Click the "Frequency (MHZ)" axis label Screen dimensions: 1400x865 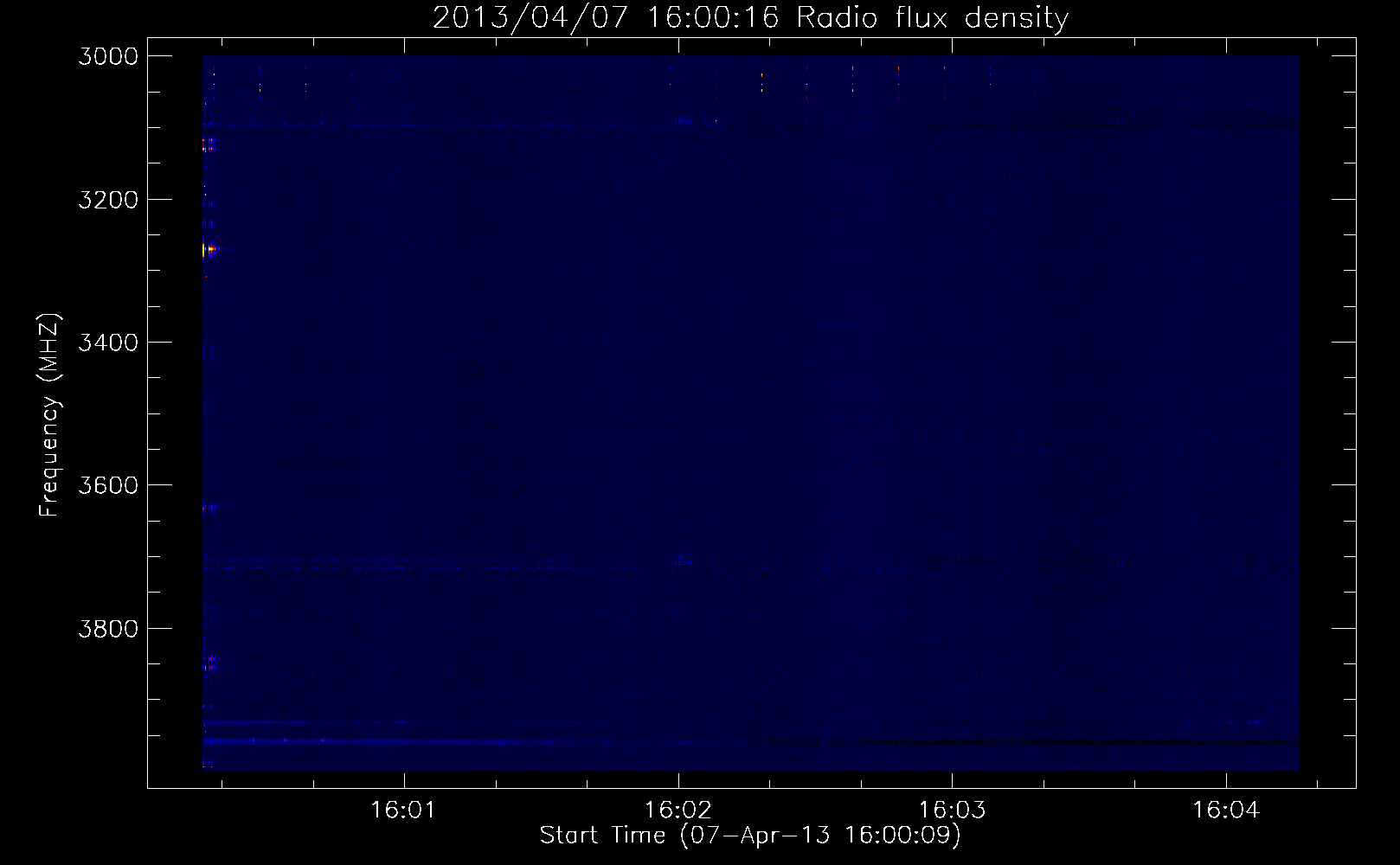48,415
